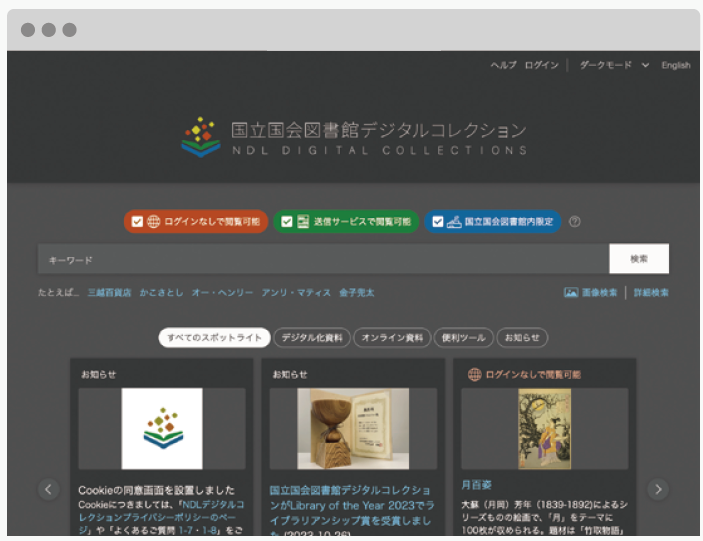
Task: Open the 月百姿 ukiyo-e thumbnail
Action: coord(544,428)
